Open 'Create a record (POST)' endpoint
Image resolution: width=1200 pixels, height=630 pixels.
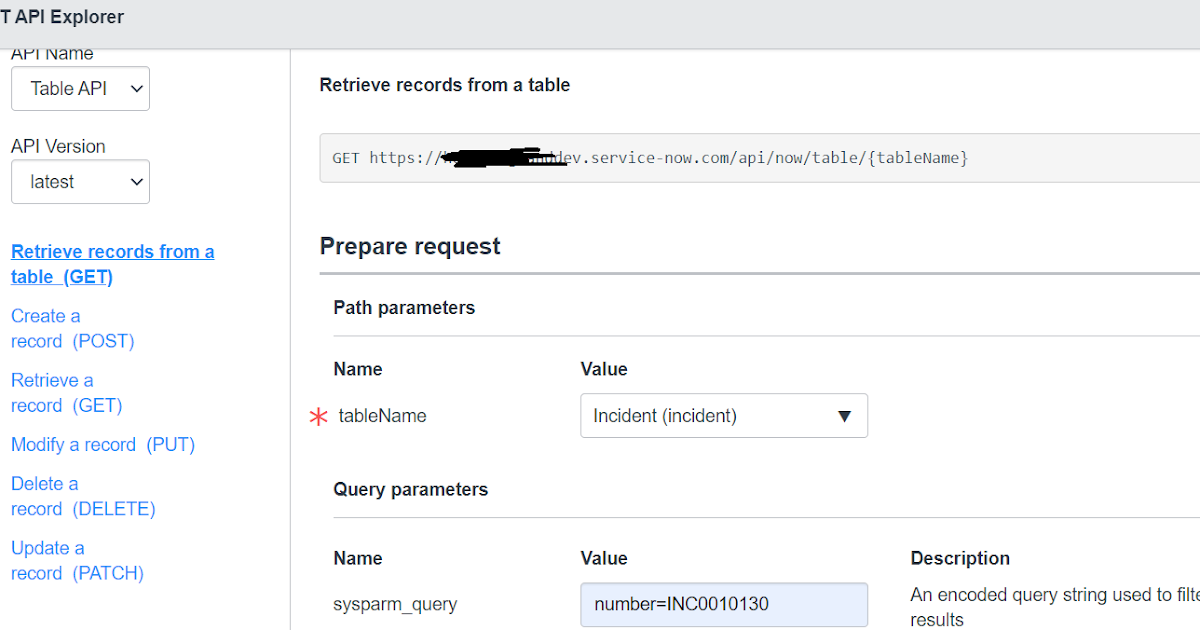pos(72,328)
